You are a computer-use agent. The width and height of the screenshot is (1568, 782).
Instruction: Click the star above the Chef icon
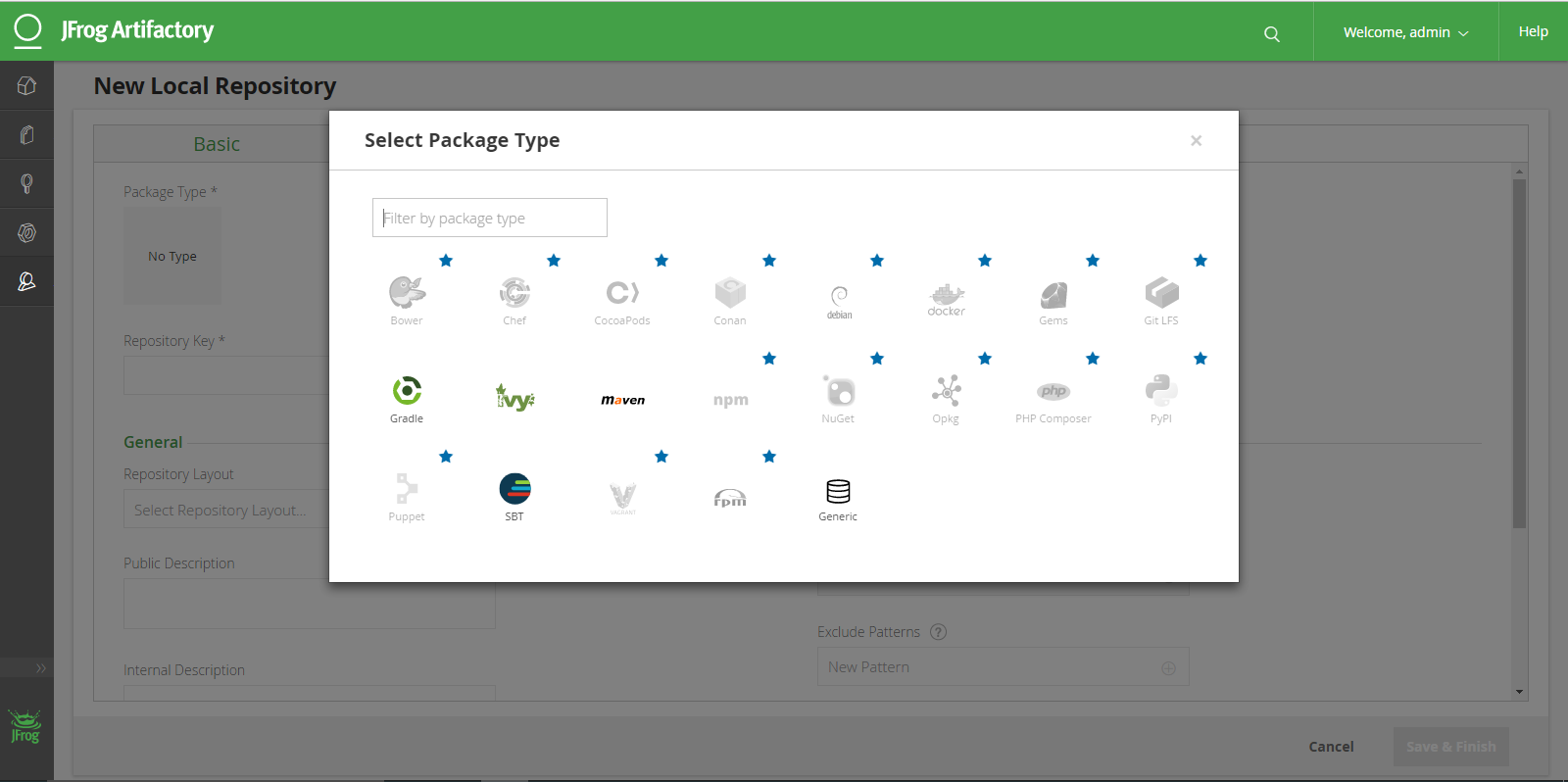[x=554, y=261]
